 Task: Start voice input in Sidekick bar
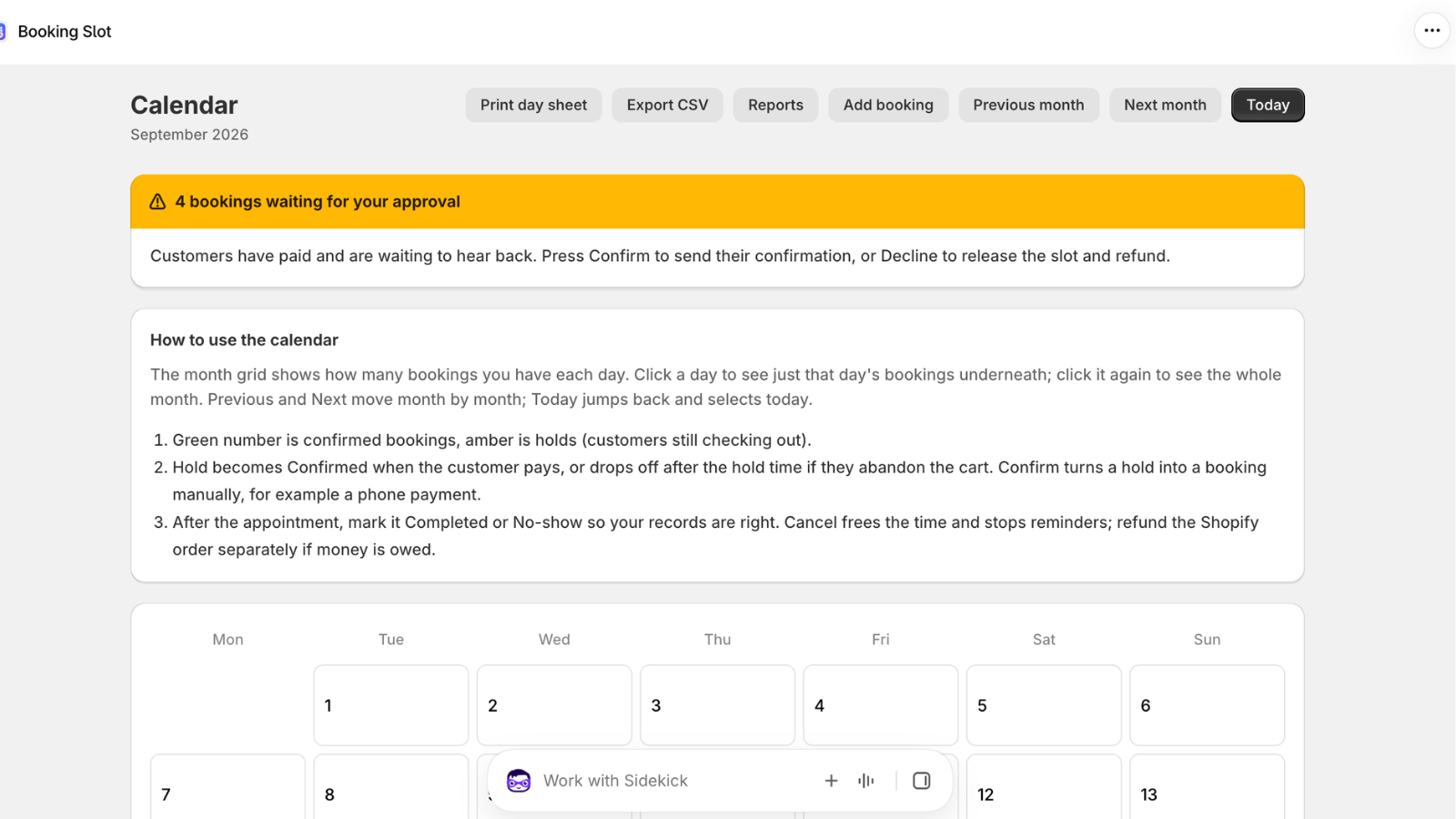(866, 781)
